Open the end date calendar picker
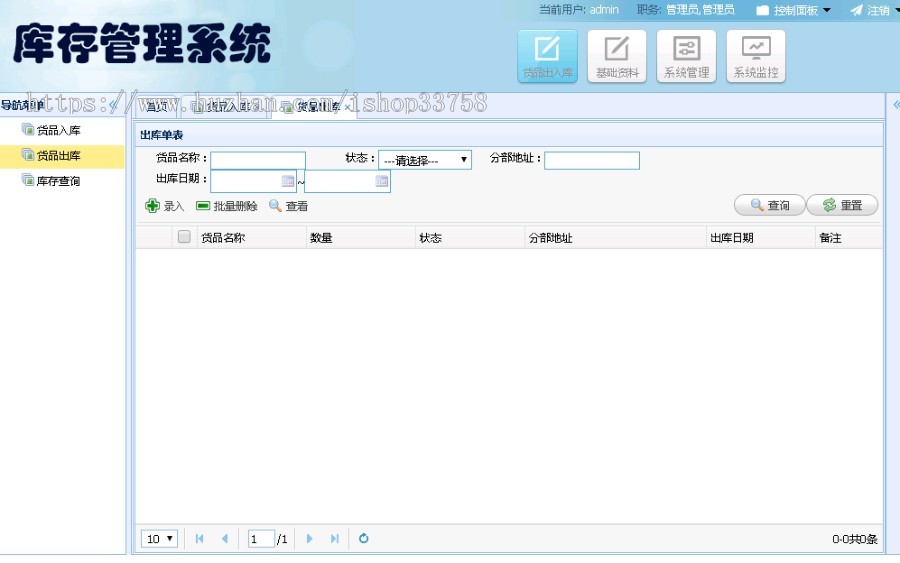The image size is (900, 563). click(382, 181)
